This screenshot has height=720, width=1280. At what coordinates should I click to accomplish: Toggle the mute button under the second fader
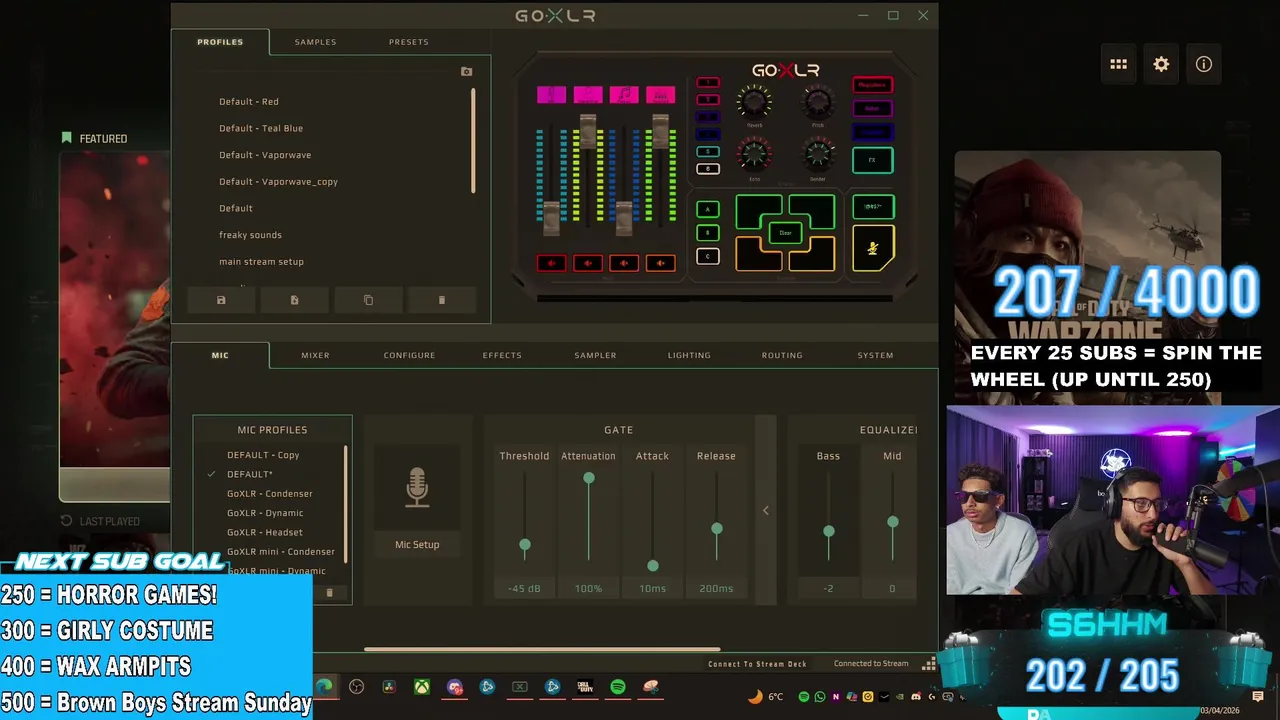(x=588, y=263)
